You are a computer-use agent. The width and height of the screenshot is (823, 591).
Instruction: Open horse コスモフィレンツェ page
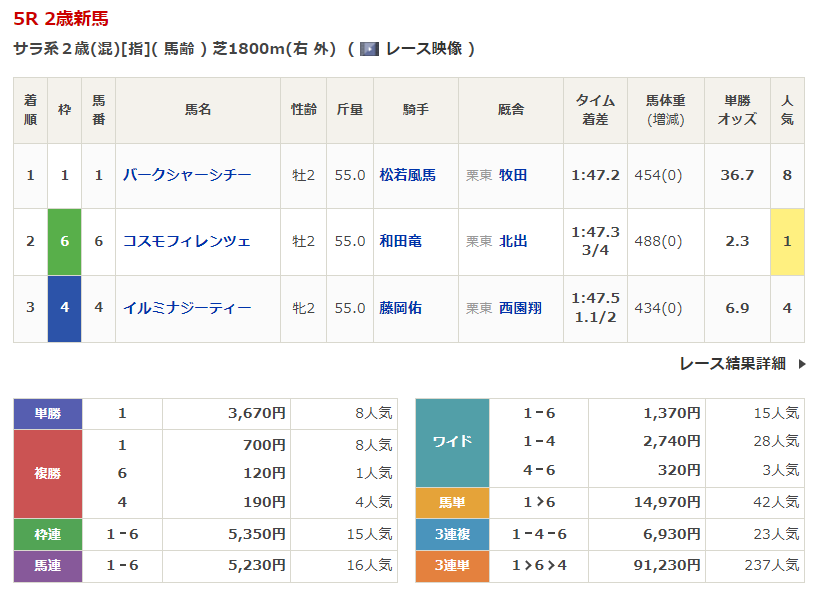pos(186,241)
